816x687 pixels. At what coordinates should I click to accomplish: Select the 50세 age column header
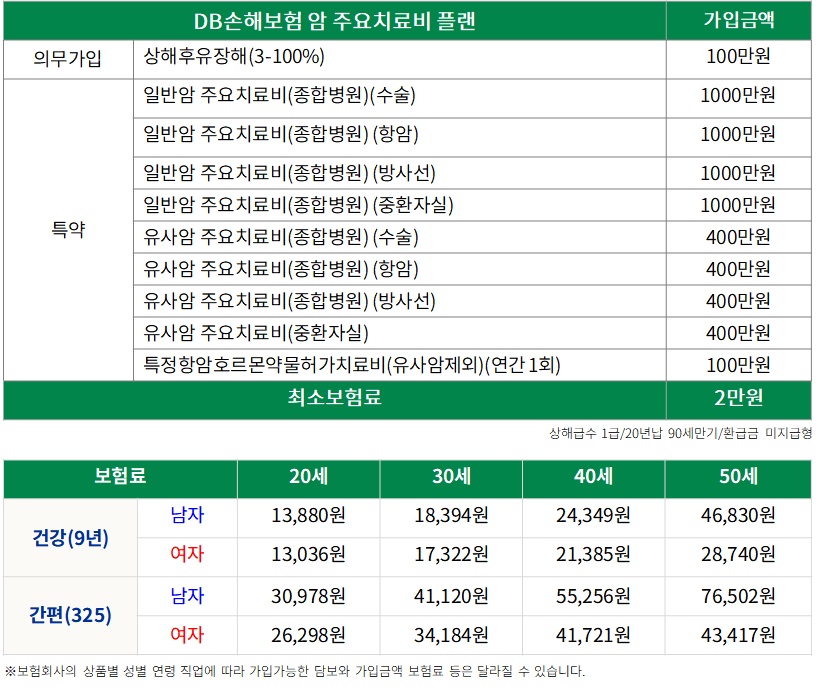[738, 476]
